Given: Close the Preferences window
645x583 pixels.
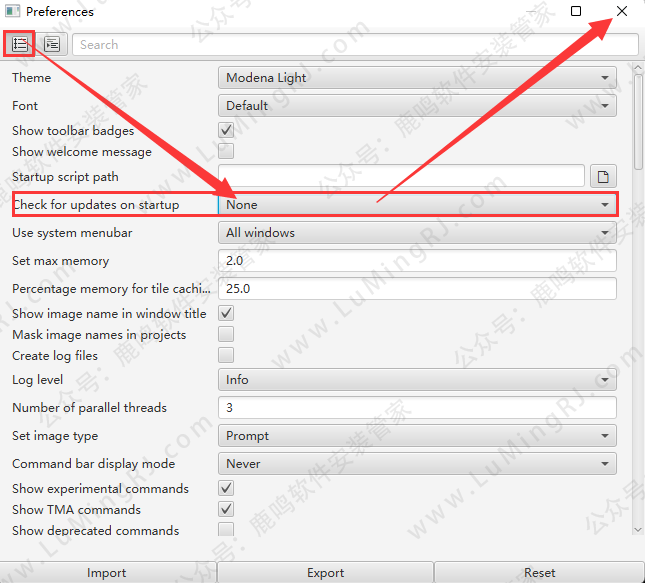Looking at the screenshot, I should coord(622,11).
